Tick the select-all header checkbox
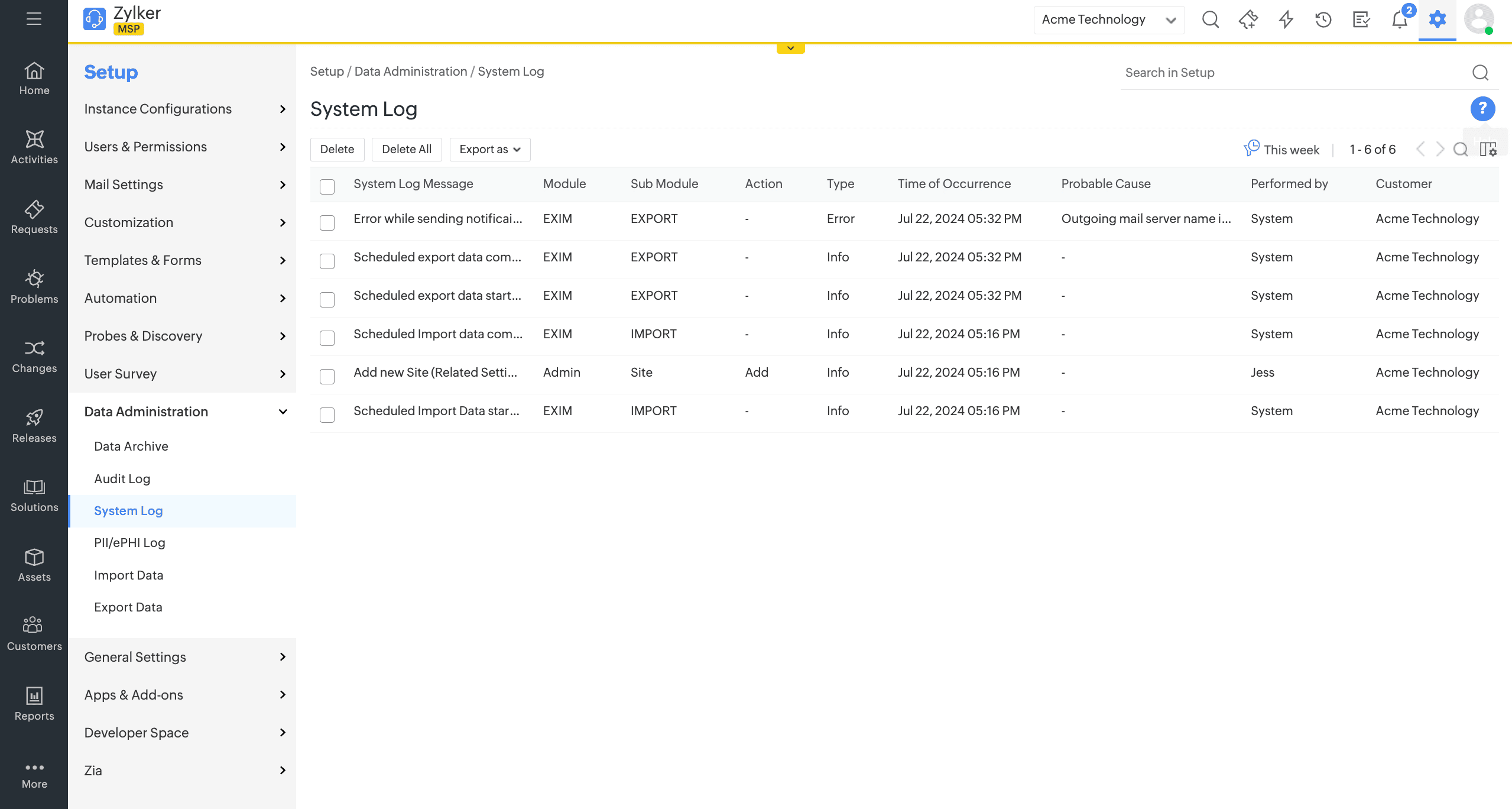Screen dimensions: 1512x809 coord(327,186)
